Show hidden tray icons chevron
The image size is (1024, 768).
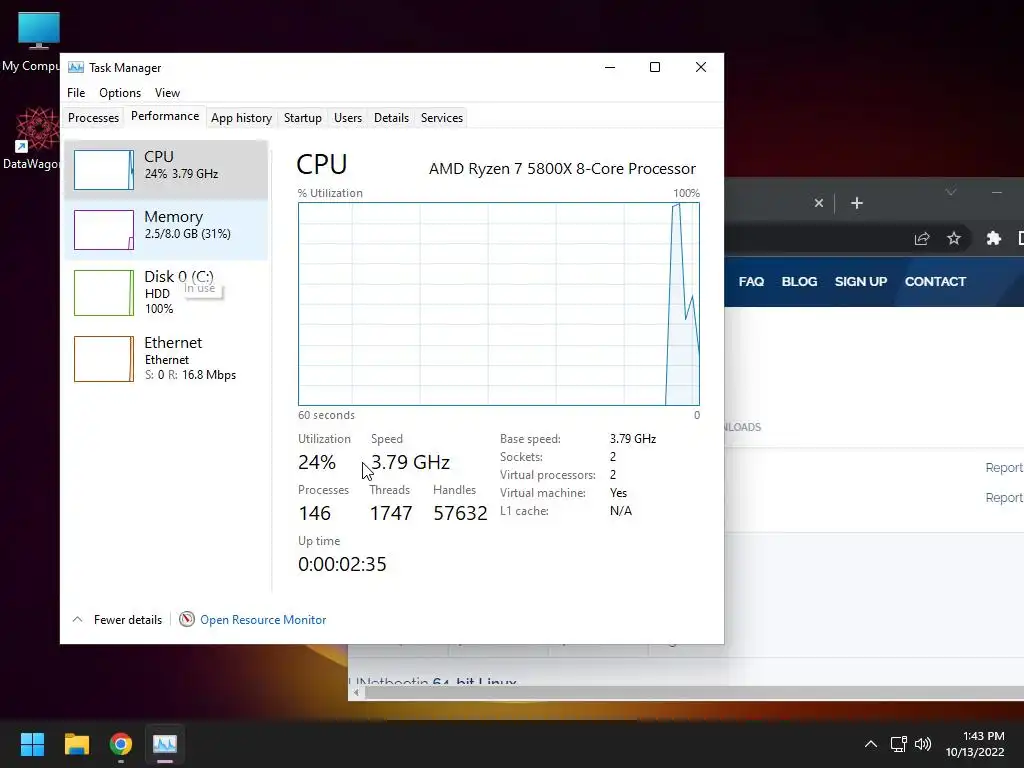(871, 744)
